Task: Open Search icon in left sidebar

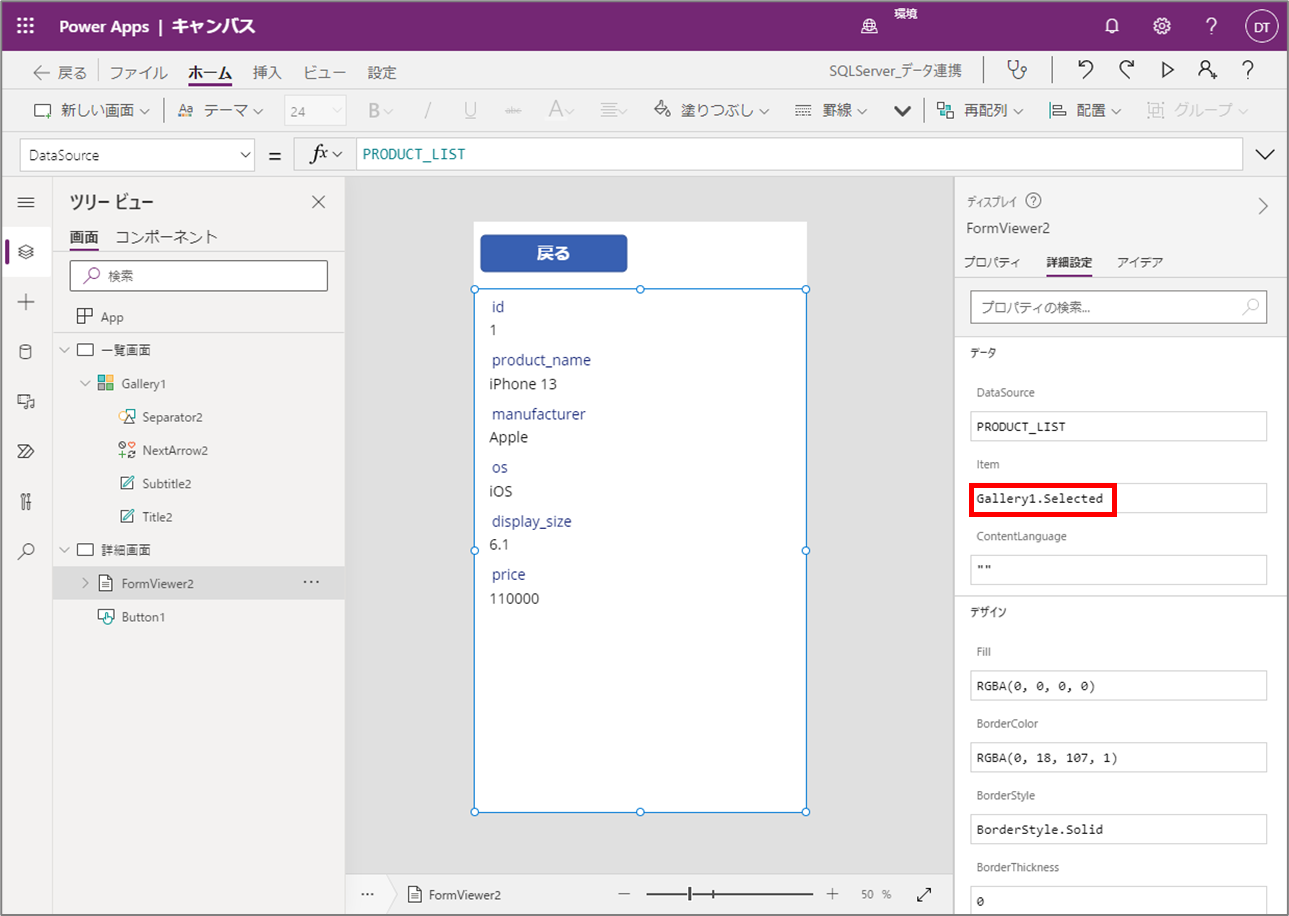Action: [x=26, y=551]
